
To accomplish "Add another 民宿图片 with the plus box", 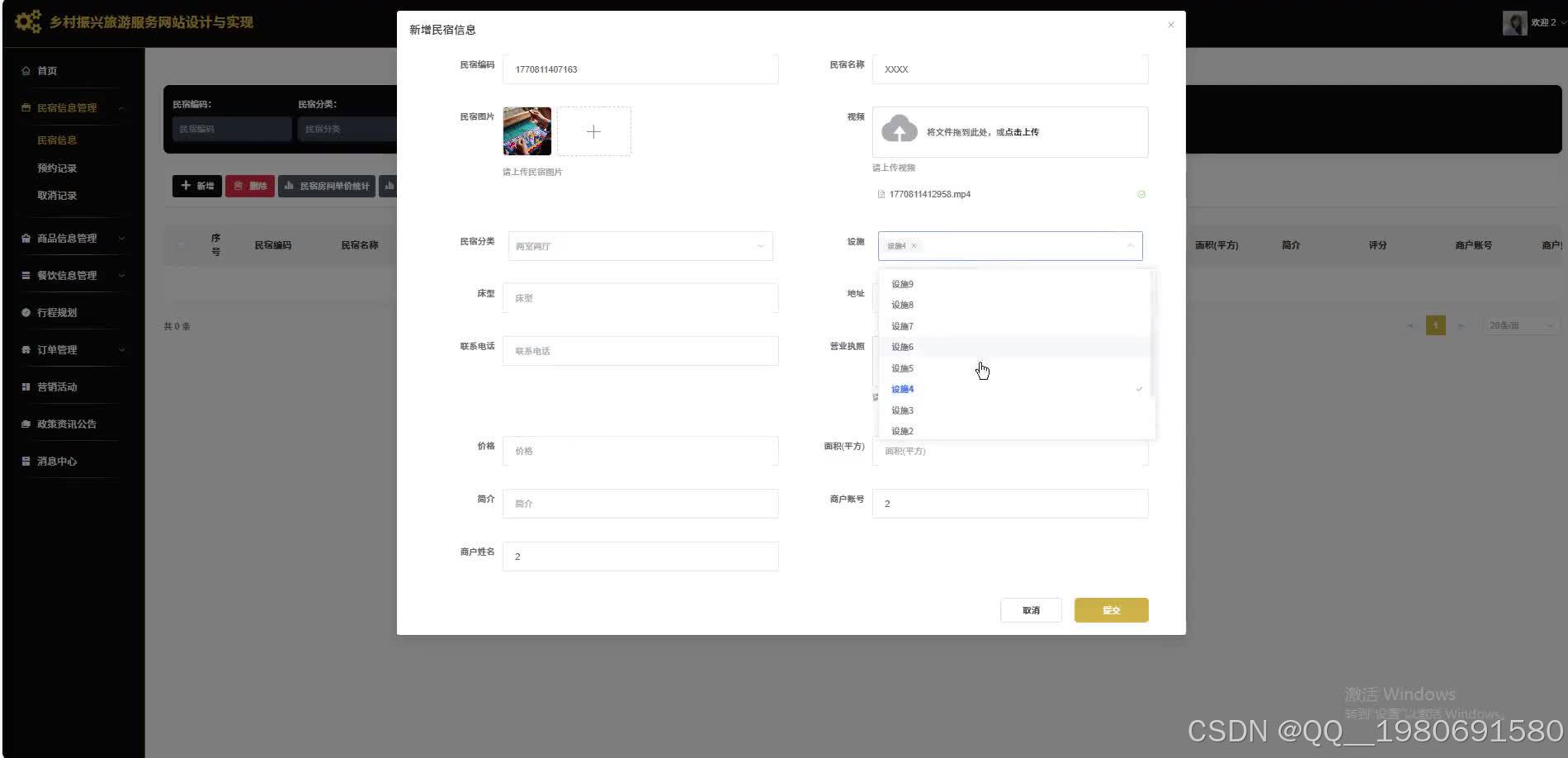I will tap(593, 131).
